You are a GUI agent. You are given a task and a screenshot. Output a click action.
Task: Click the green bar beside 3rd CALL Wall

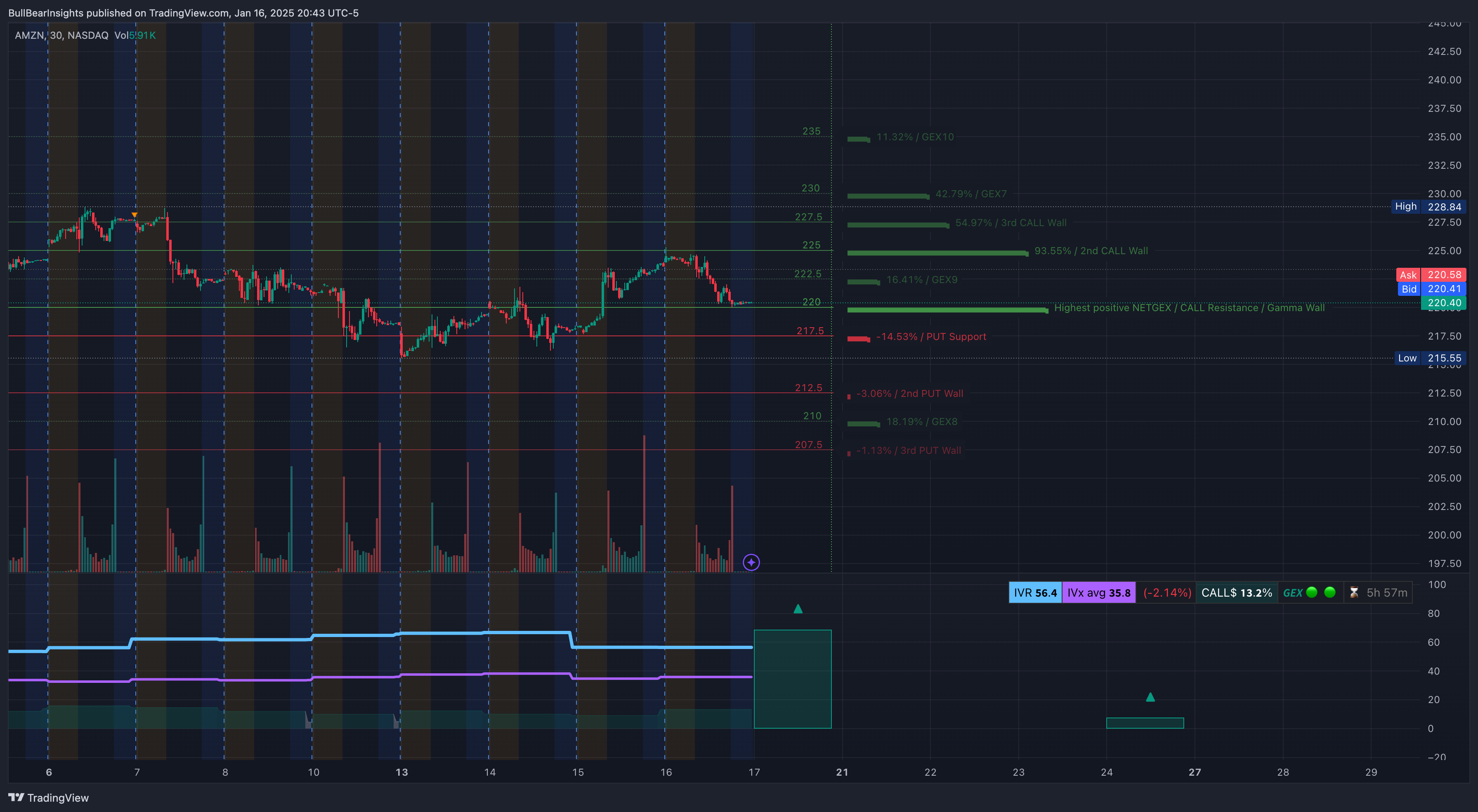898,225
